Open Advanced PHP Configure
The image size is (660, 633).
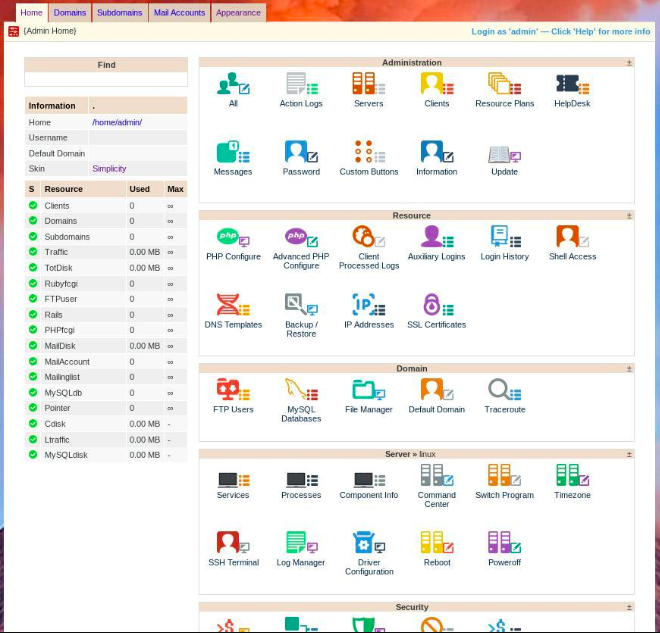pyautogui.click(x=301, y=237)
